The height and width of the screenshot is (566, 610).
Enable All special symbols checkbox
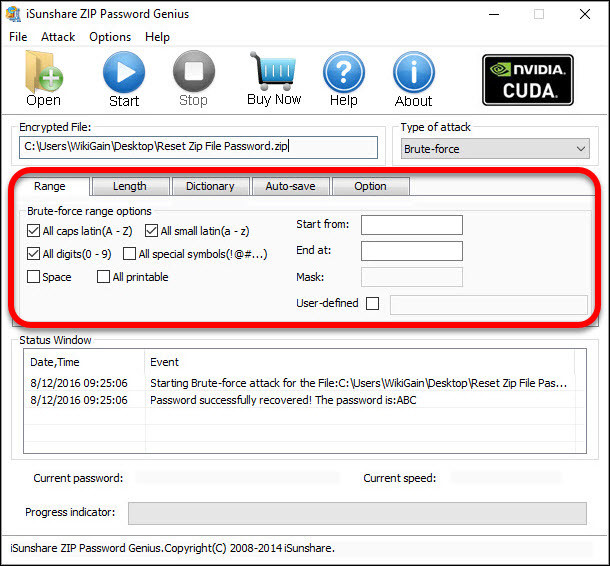click(x=129, y=254)
